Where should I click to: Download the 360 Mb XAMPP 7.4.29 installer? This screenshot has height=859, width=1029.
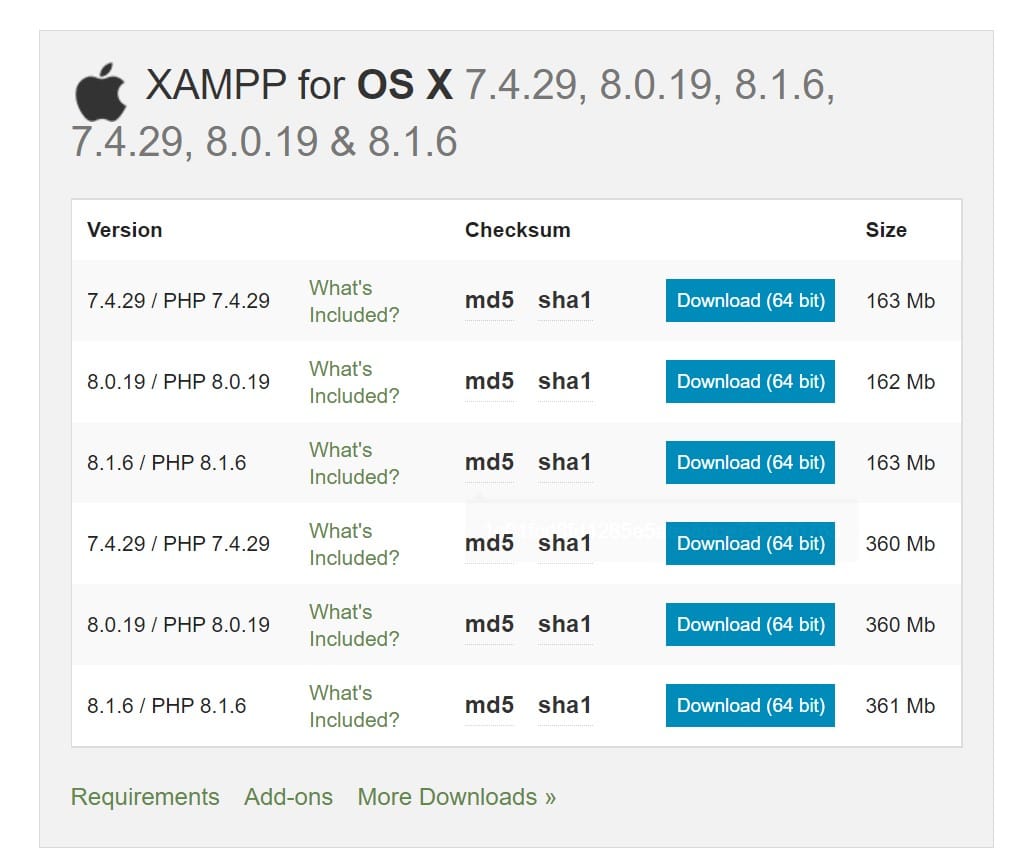750,544
